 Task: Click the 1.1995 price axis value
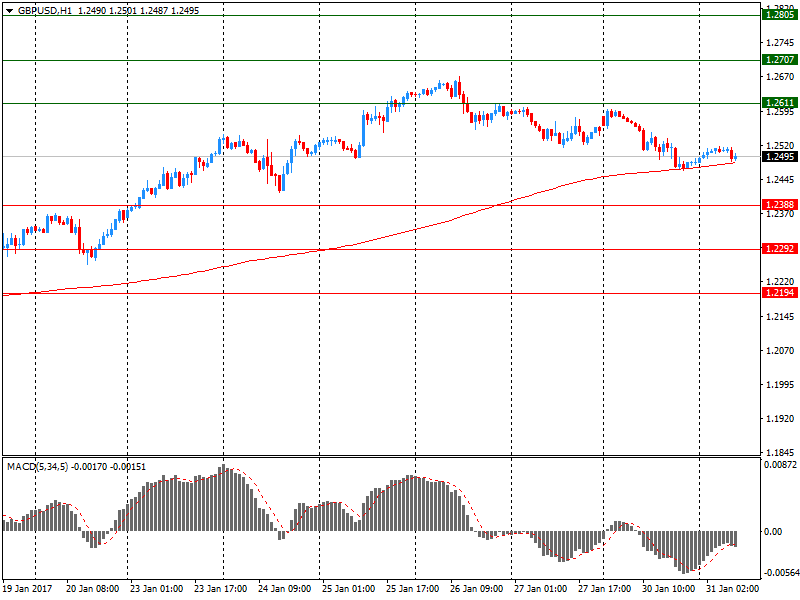pos(780,384)
